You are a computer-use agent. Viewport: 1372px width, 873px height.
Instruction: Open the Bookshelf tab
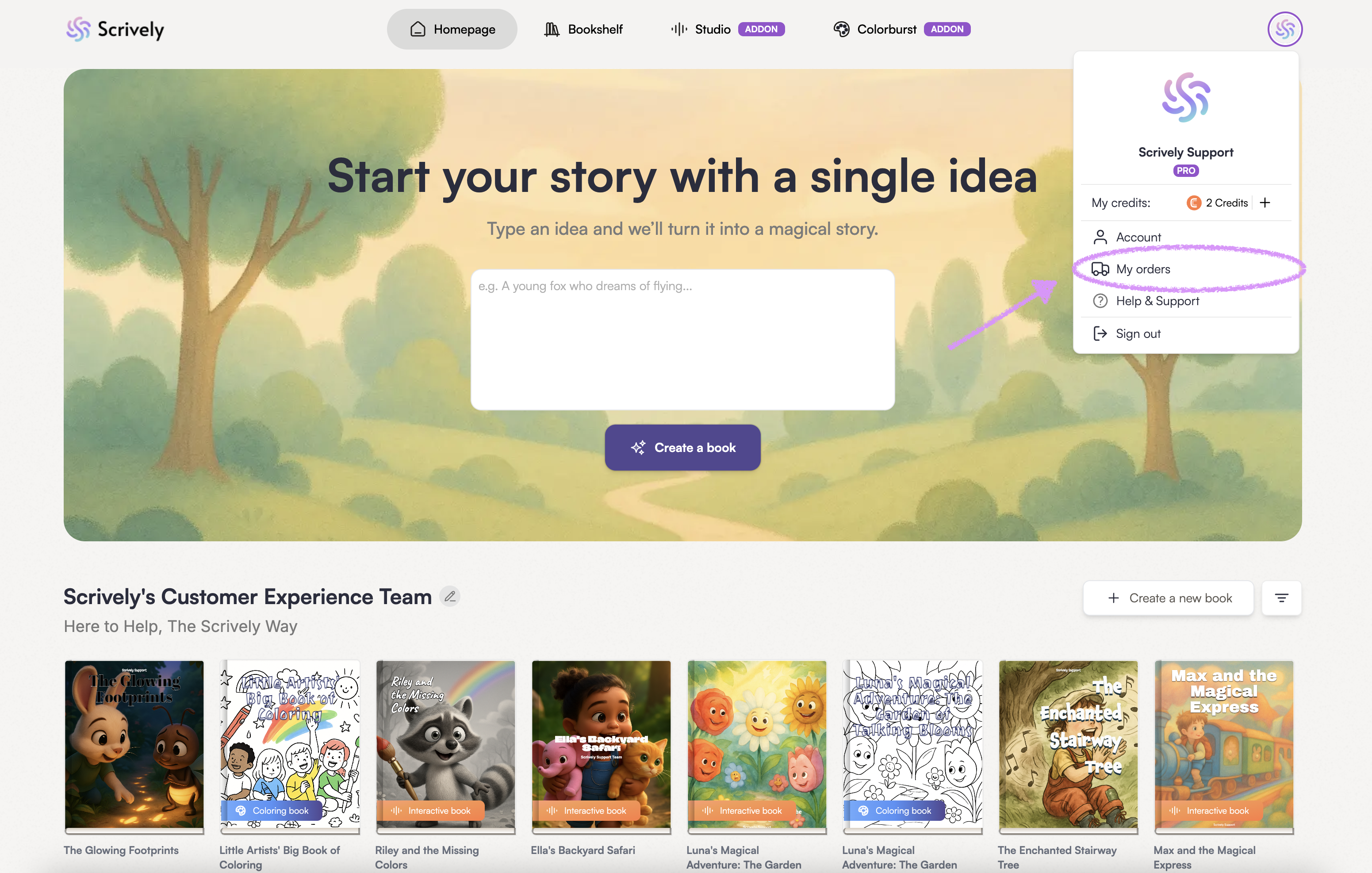pyautogui.click(x=583, y=29)
